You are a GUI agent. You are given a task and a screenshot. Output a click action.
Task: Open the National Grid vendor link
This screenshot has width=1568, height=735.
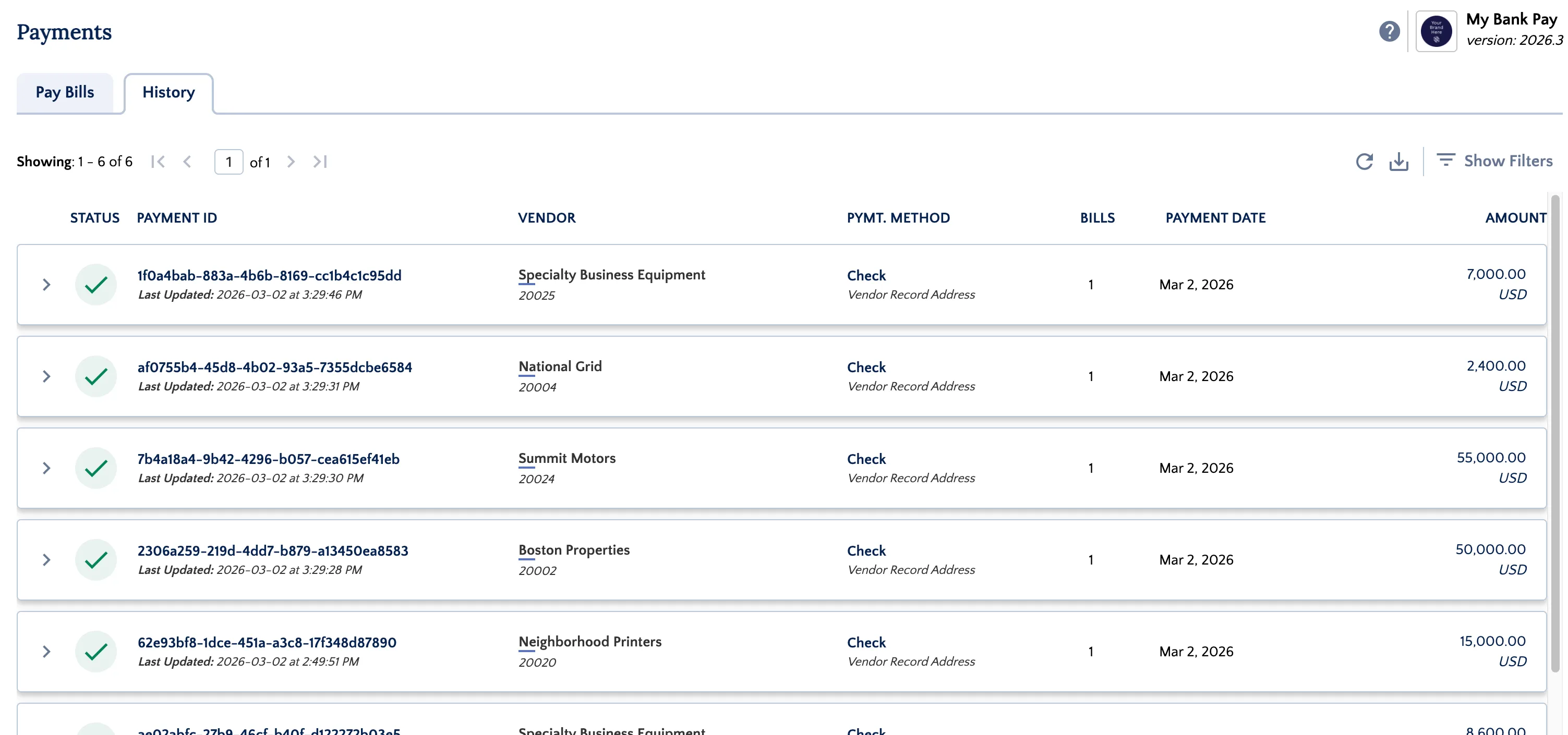pyautogui.click(x=560, y=367)
